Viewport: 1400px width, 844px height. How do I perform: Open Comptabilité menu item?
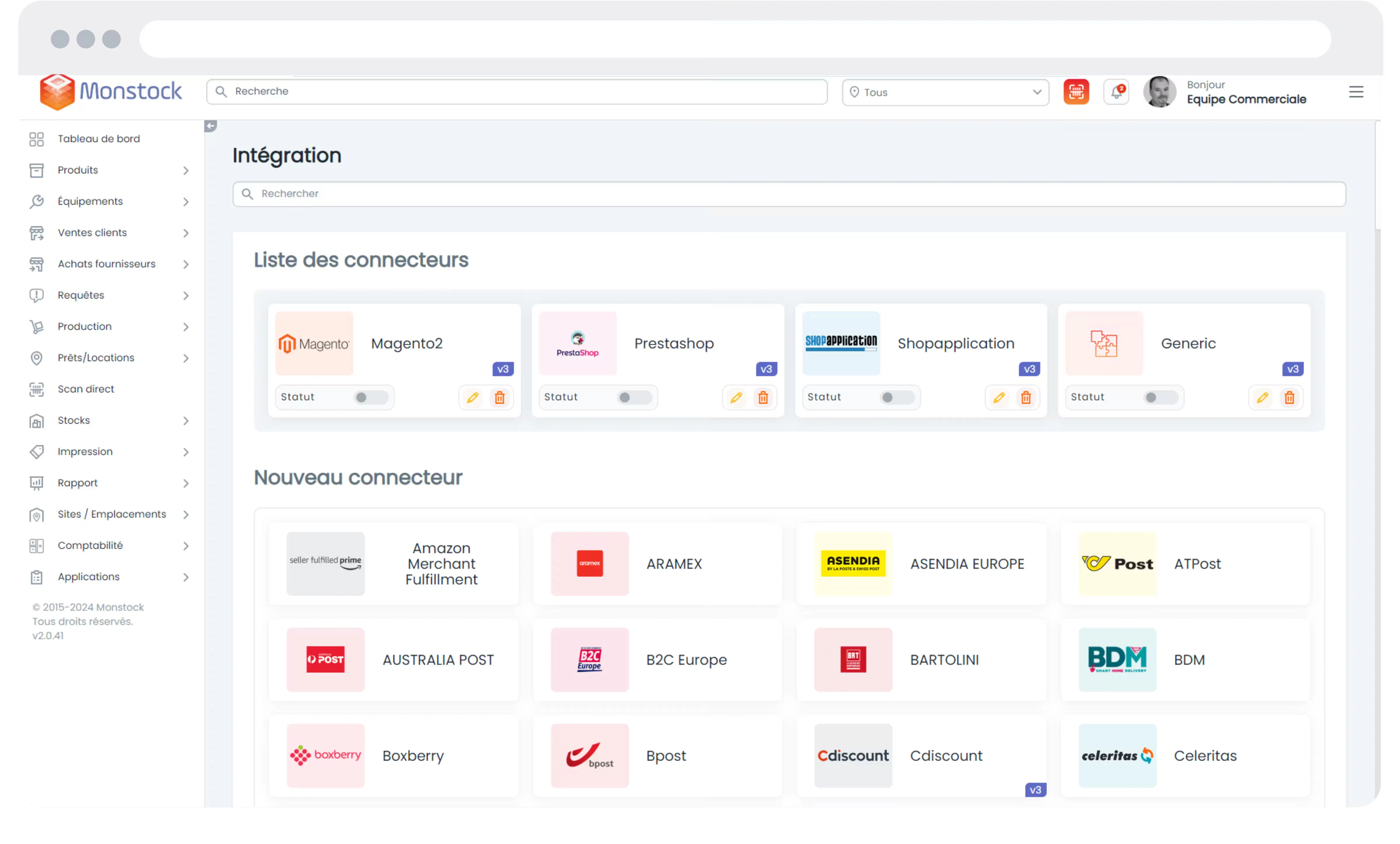109,546
